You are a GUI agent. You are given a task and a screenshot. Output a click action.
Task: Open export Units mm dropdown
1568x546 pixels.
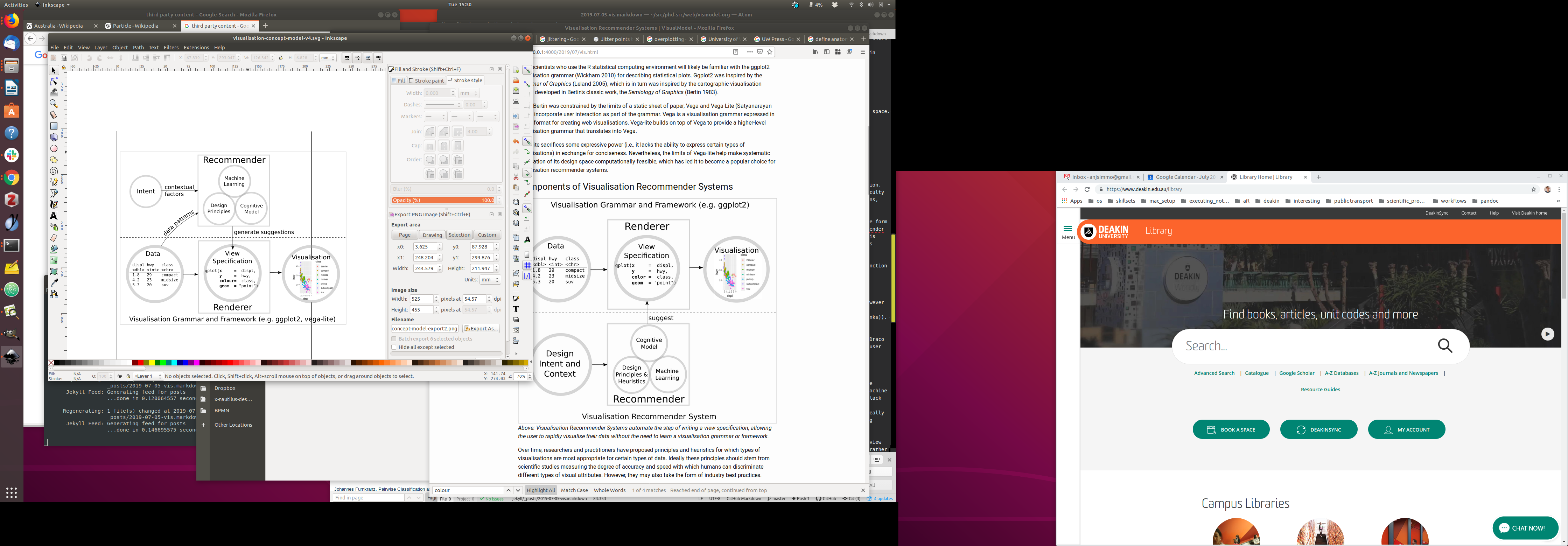[489, 280]
